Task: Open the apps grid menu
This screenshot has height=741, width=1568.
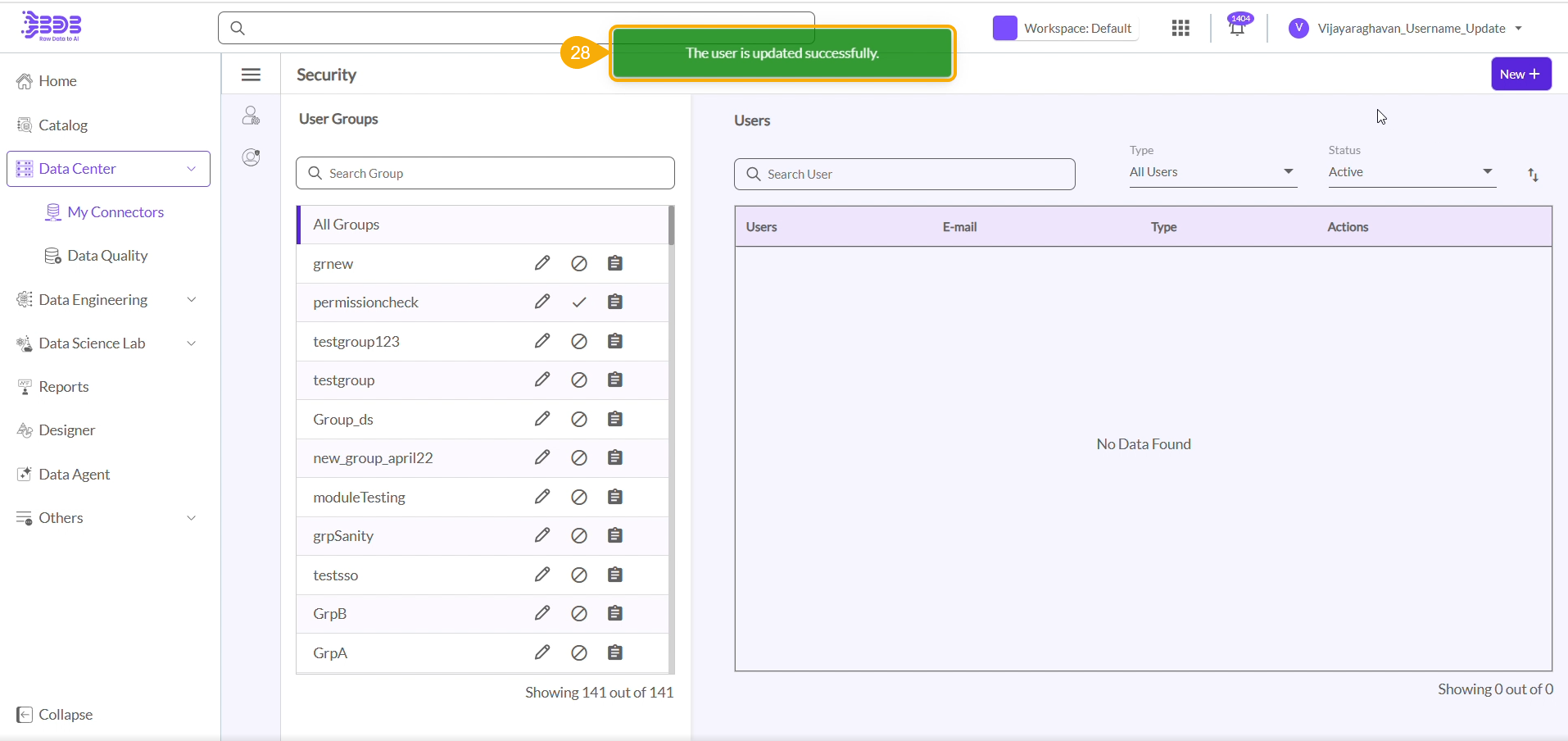Action: [1180, 29]
